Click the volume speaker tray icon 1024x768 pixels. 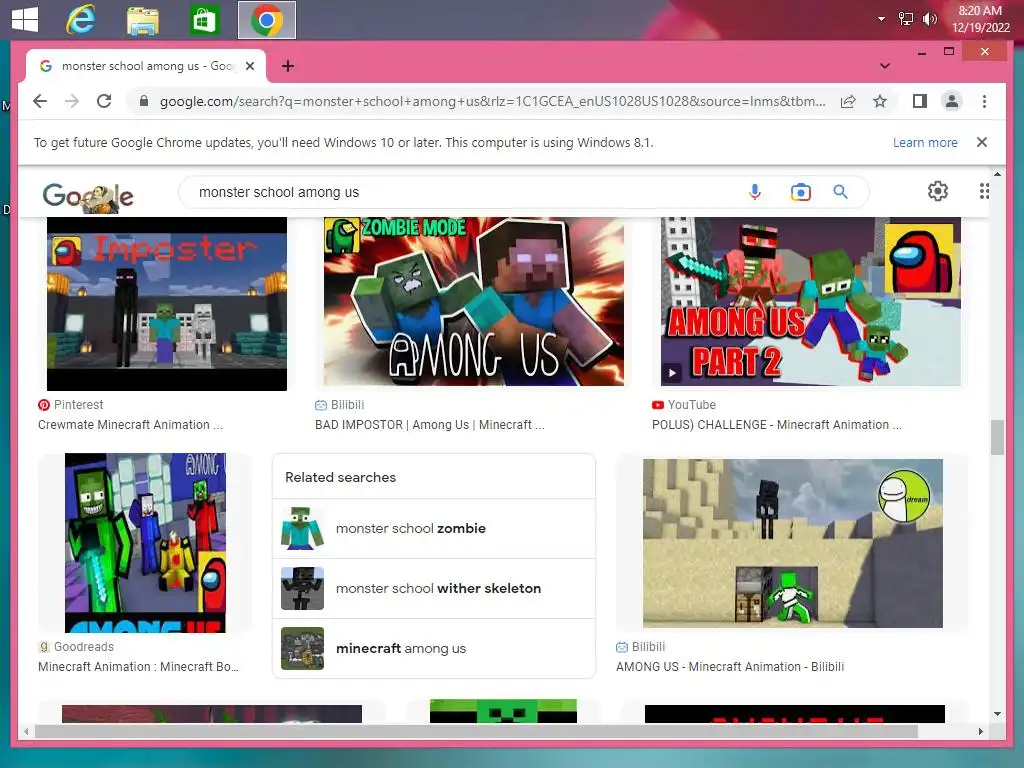929,19
